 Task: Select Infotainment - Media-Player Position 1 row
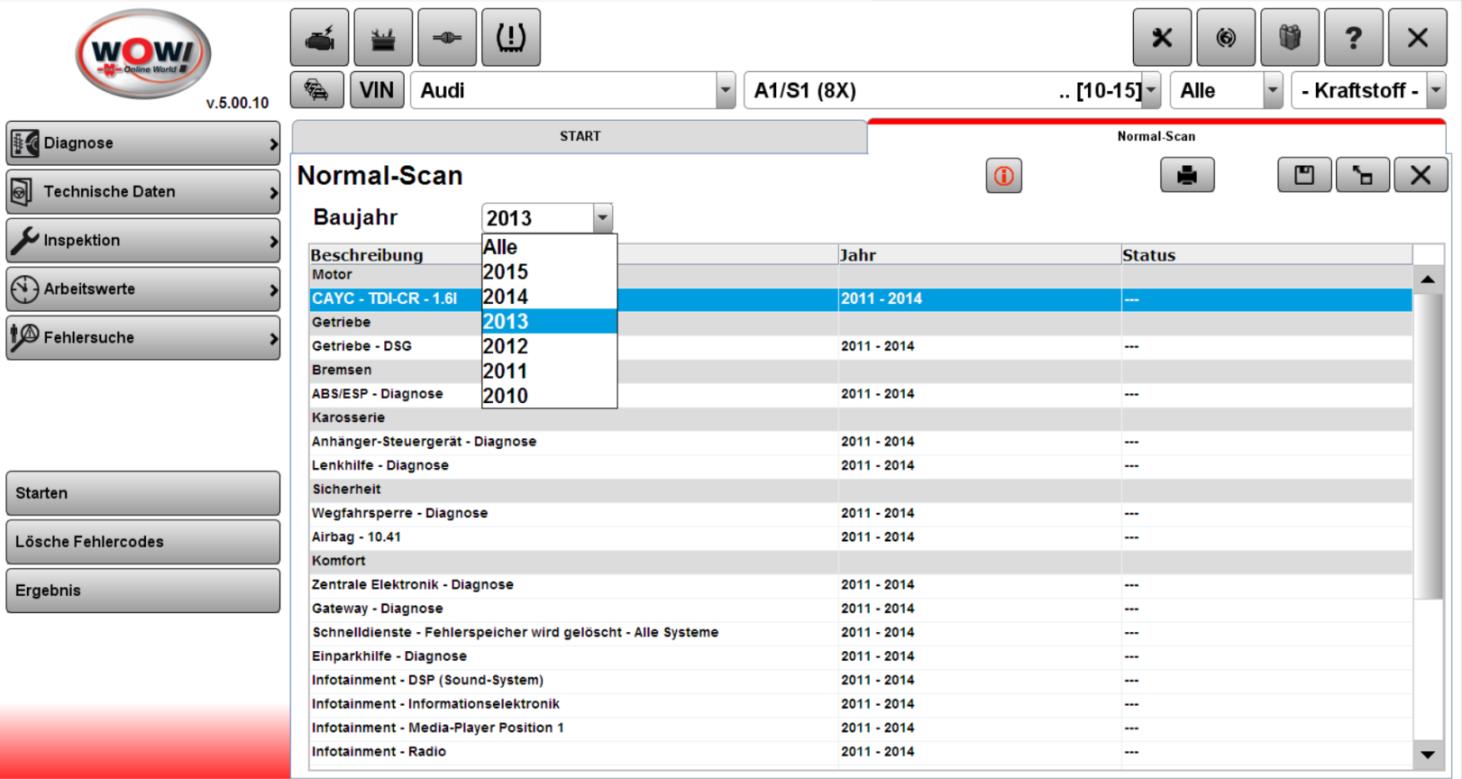(860, 727)
